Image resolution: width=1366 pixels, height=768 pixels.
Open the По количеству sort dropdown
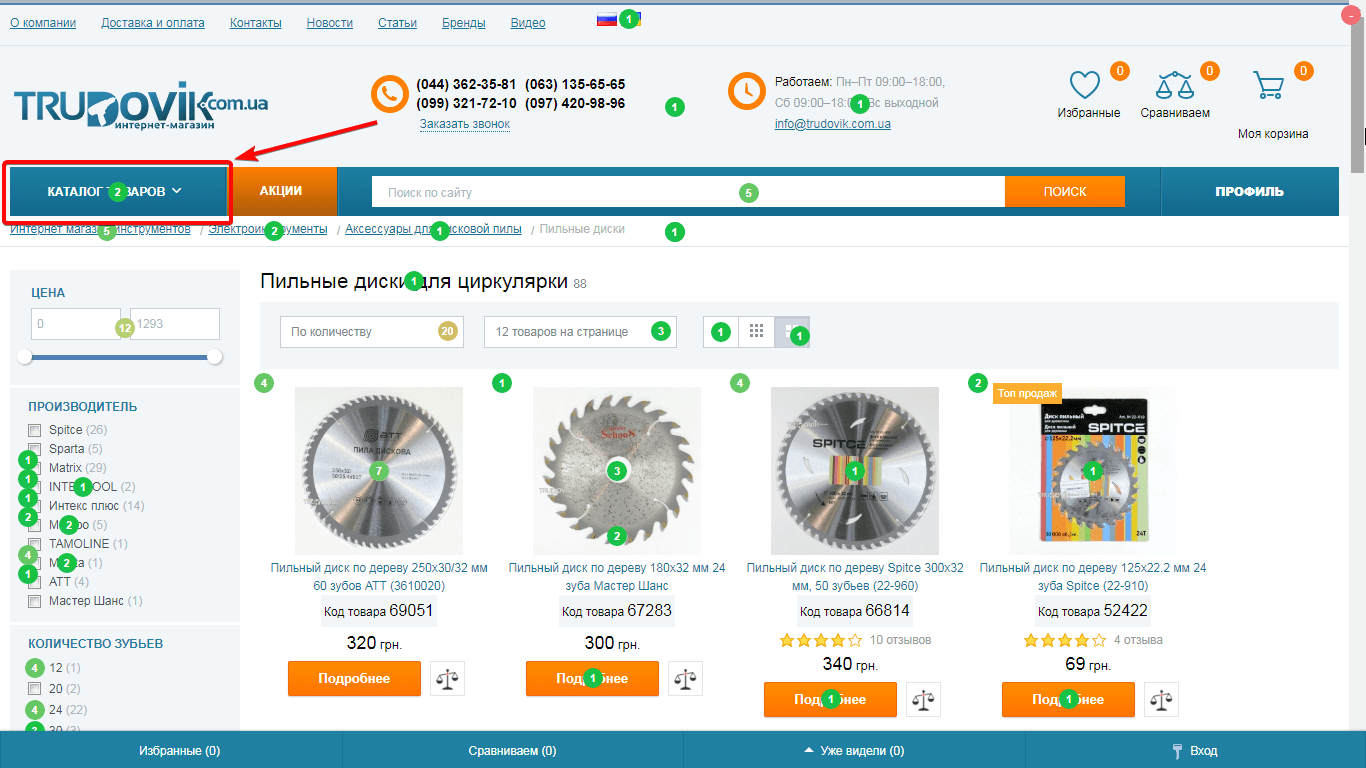371,332
